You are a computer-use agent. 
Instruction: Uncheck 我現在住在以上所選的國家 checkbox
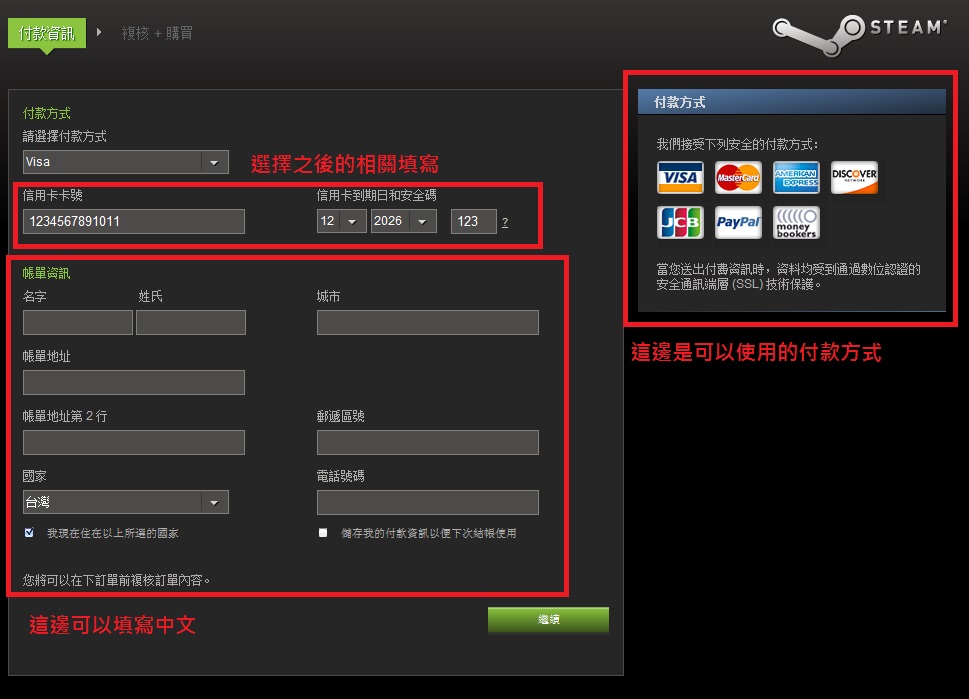tap(28, 533)
